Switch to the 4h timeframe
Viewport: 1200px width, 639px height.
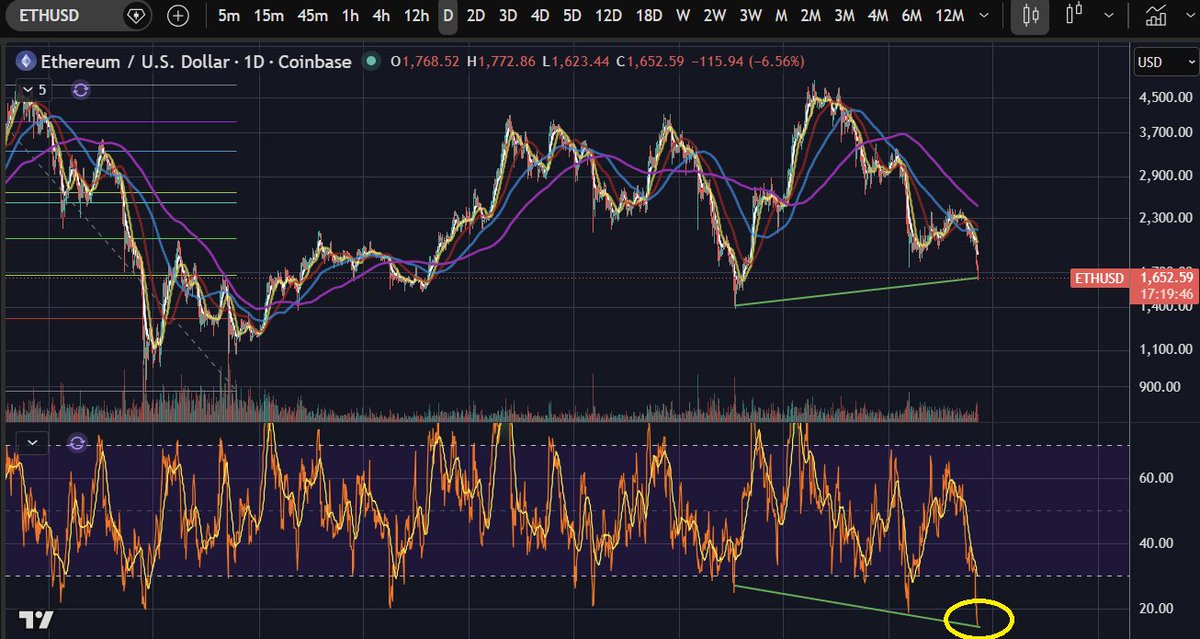(381, 16)
